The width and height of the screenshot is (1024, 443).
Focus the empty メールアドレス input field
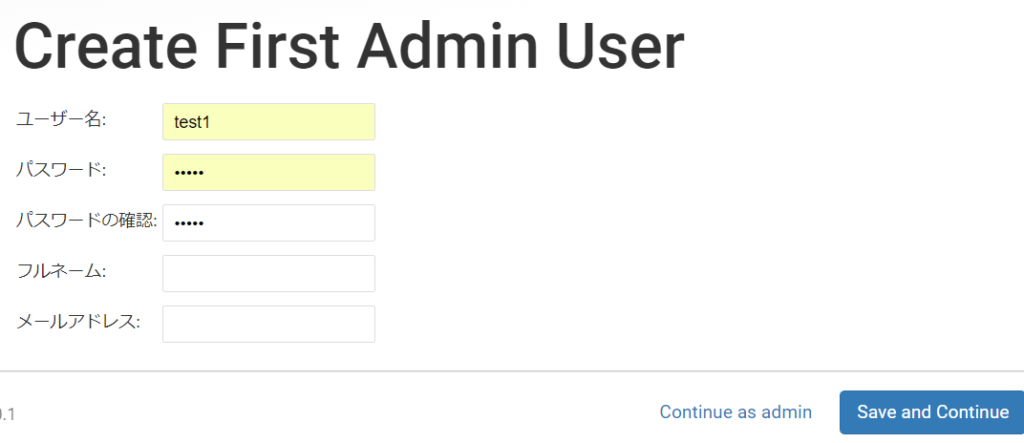[268, 324]
